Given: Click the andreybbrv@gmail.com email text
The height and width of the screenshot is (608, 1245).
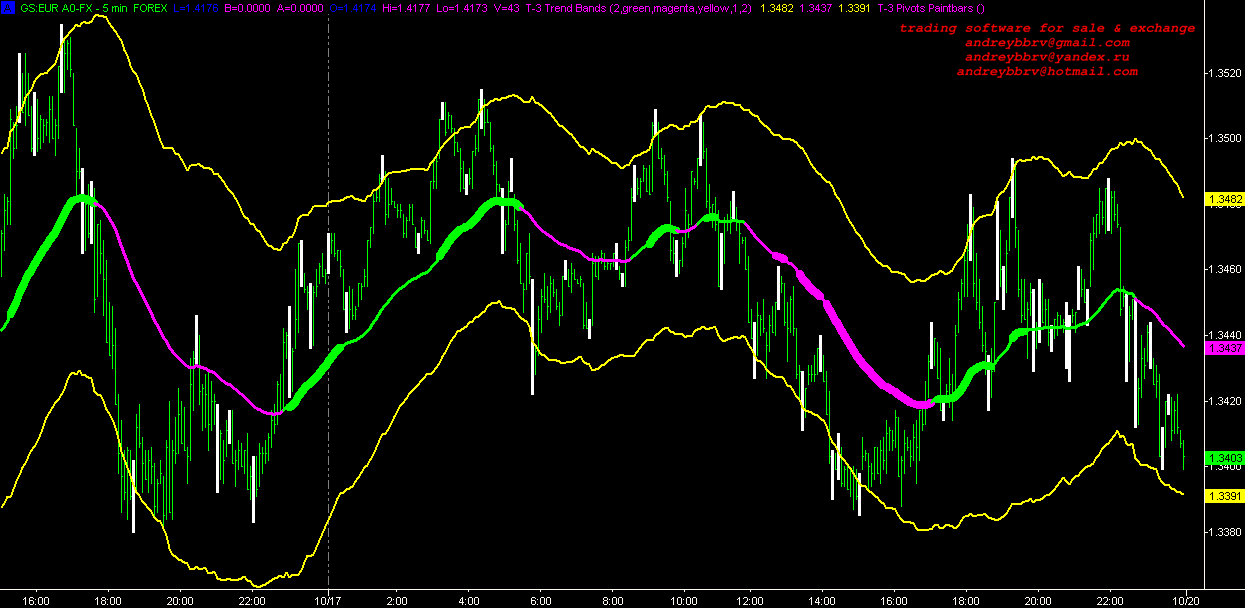Looking at the screenshot, I should (x=1047, y=43).
